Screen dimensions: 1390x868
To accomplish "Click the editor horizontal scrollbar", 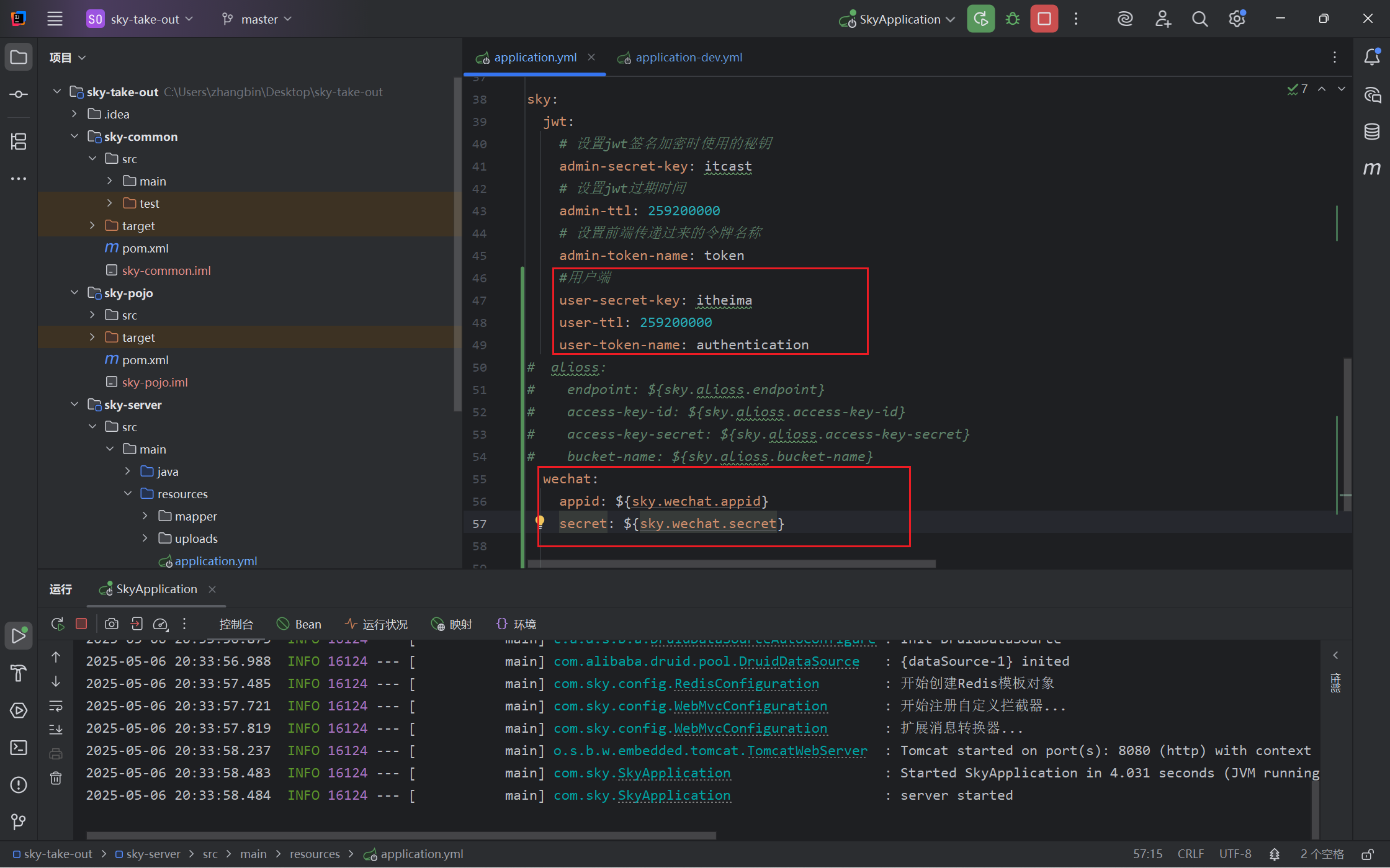I will (x=731, y=564).
